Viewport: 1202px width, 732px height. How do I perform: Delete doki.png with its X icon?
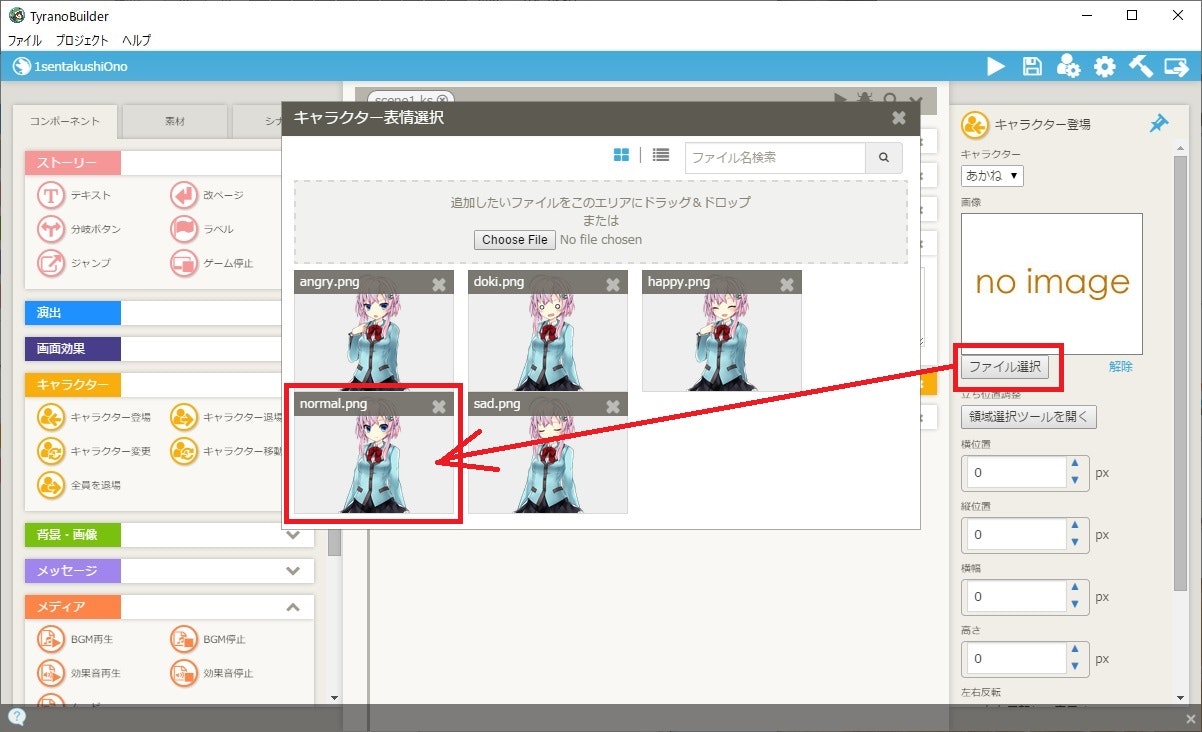pyautogui.click(x=613, y=284)
